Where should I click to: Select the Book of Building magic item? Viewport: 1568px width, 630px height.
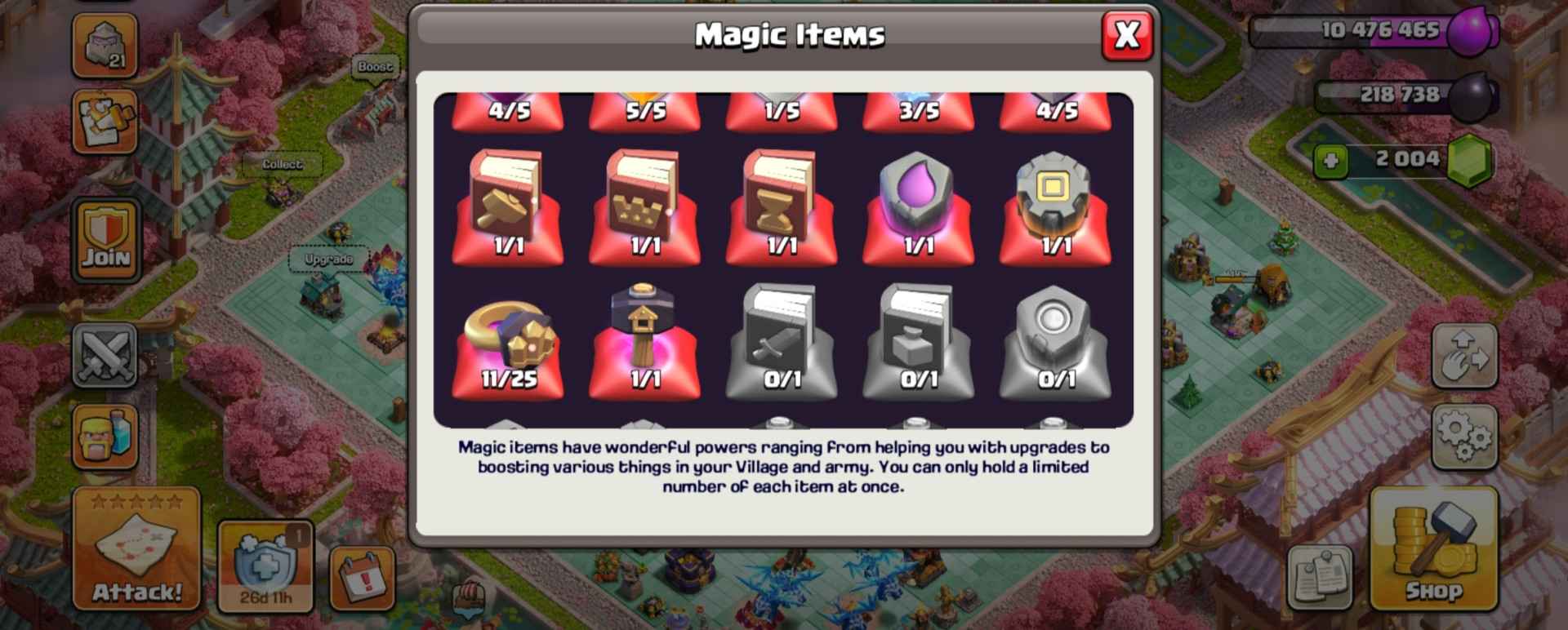(x=507, y=206)
